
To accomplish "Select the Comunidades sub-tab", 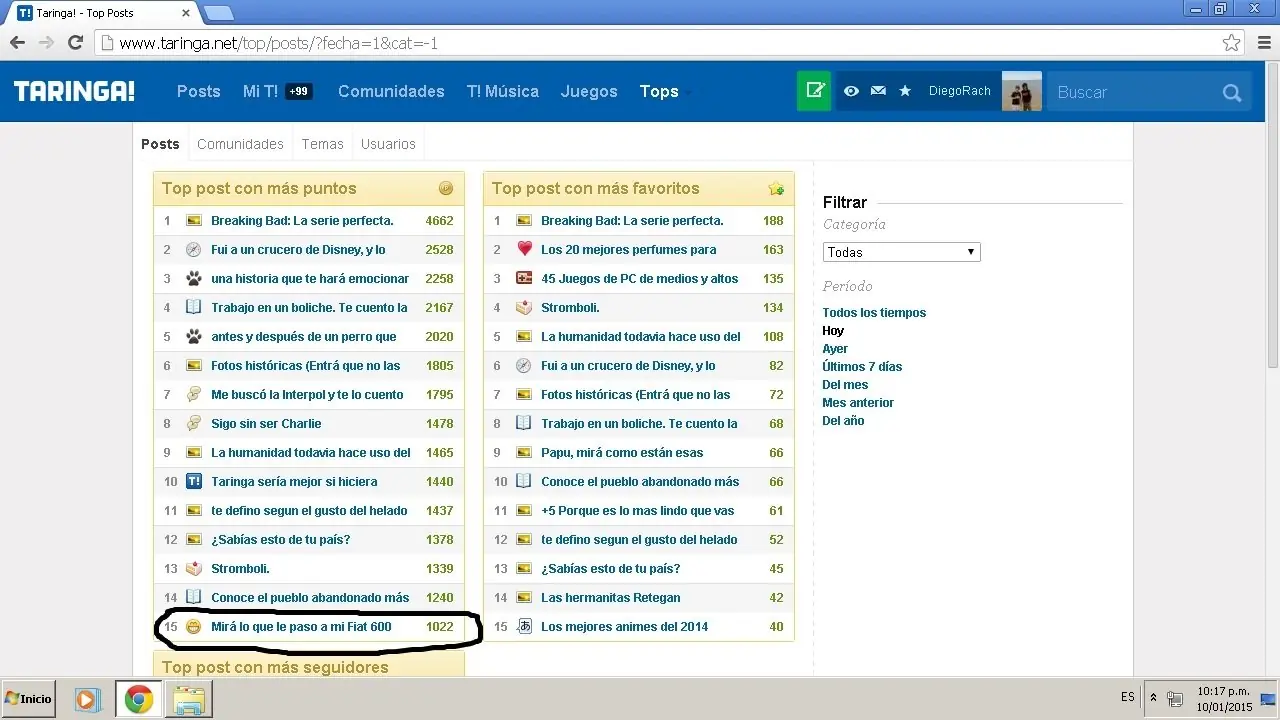I will coord(240,144).
